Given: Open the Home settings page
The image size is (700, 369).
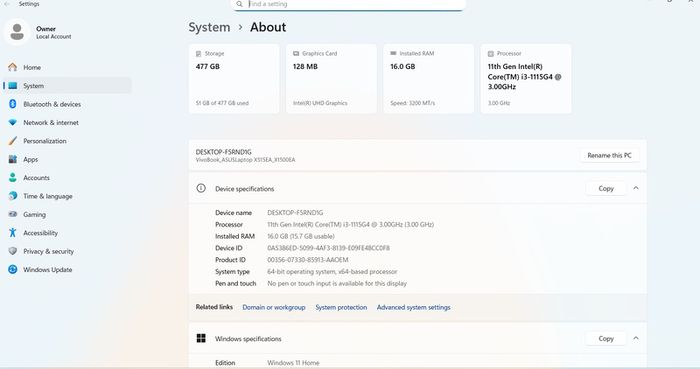Looking at the screenshot, I should (x=67, y=67).
